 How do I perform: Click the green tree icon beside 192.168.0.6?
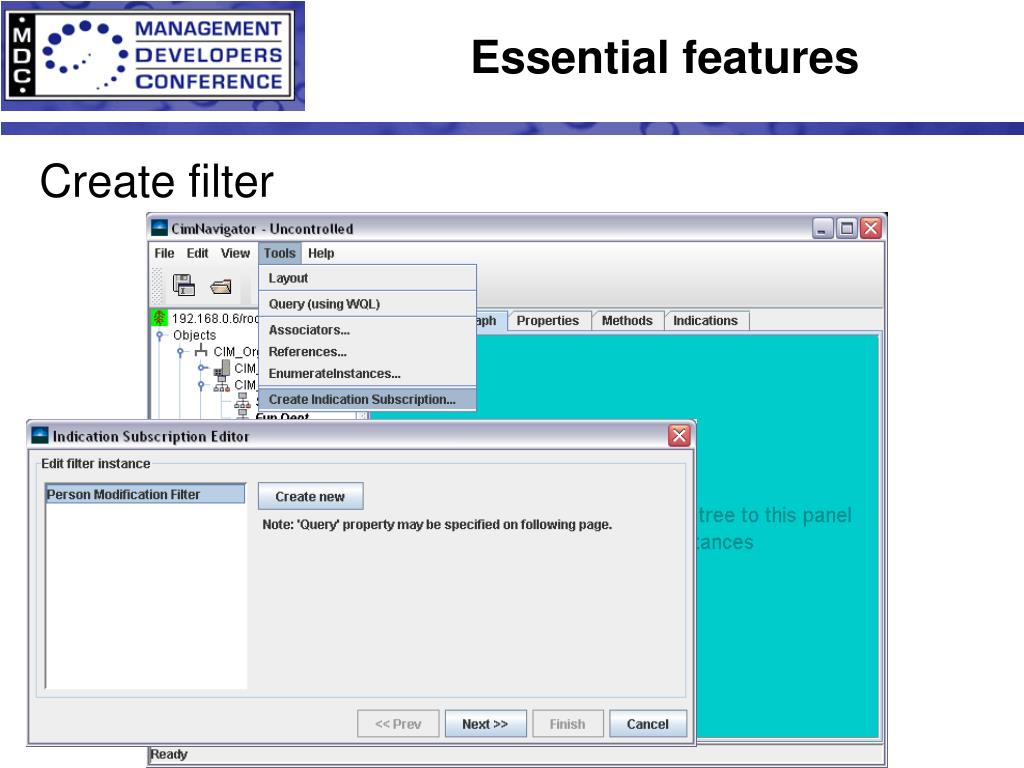(x=159, y=318)
